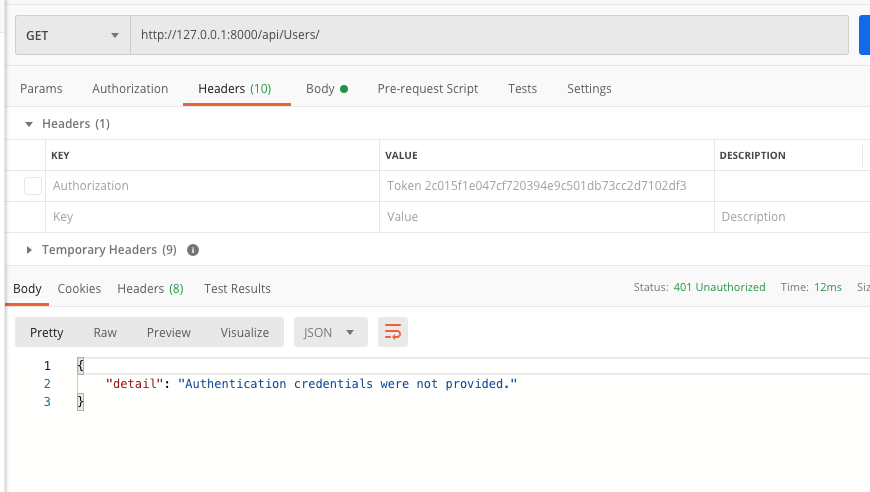The width and height of the screenshot is (870, 492).
Task: Show response Headers (8) tab
Action: (150, 288)
